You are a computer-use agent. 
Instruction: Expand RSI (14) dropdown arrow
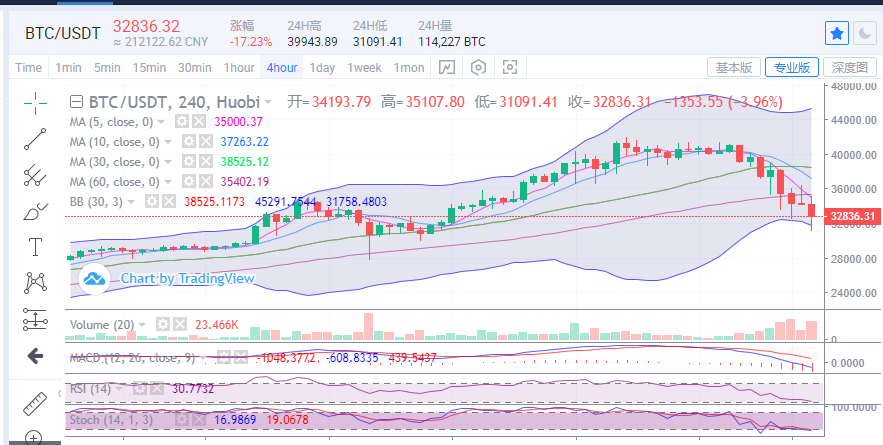coord(119,389)
